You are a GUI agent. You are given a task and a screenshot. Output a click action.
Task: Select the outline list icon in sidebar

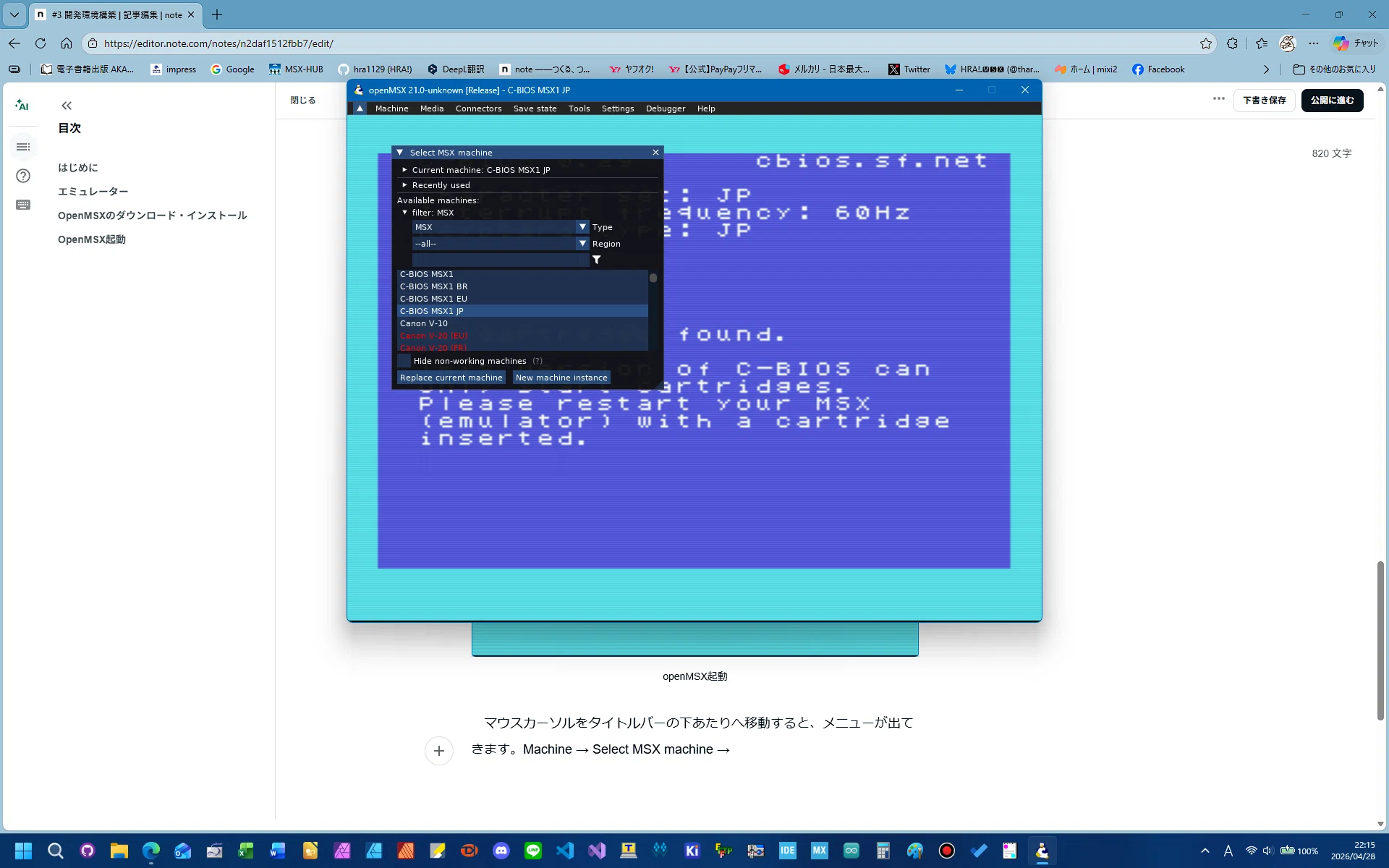pos(23,147)
